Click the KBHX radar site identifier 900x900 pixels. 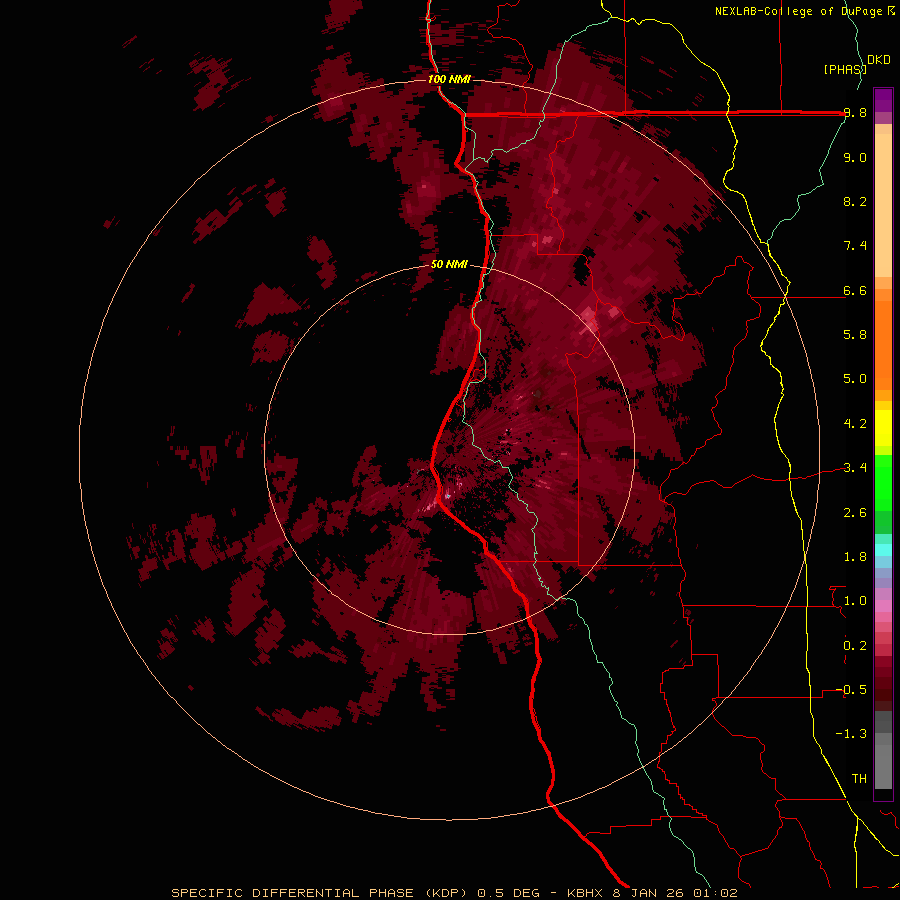(x=587, y=893)
